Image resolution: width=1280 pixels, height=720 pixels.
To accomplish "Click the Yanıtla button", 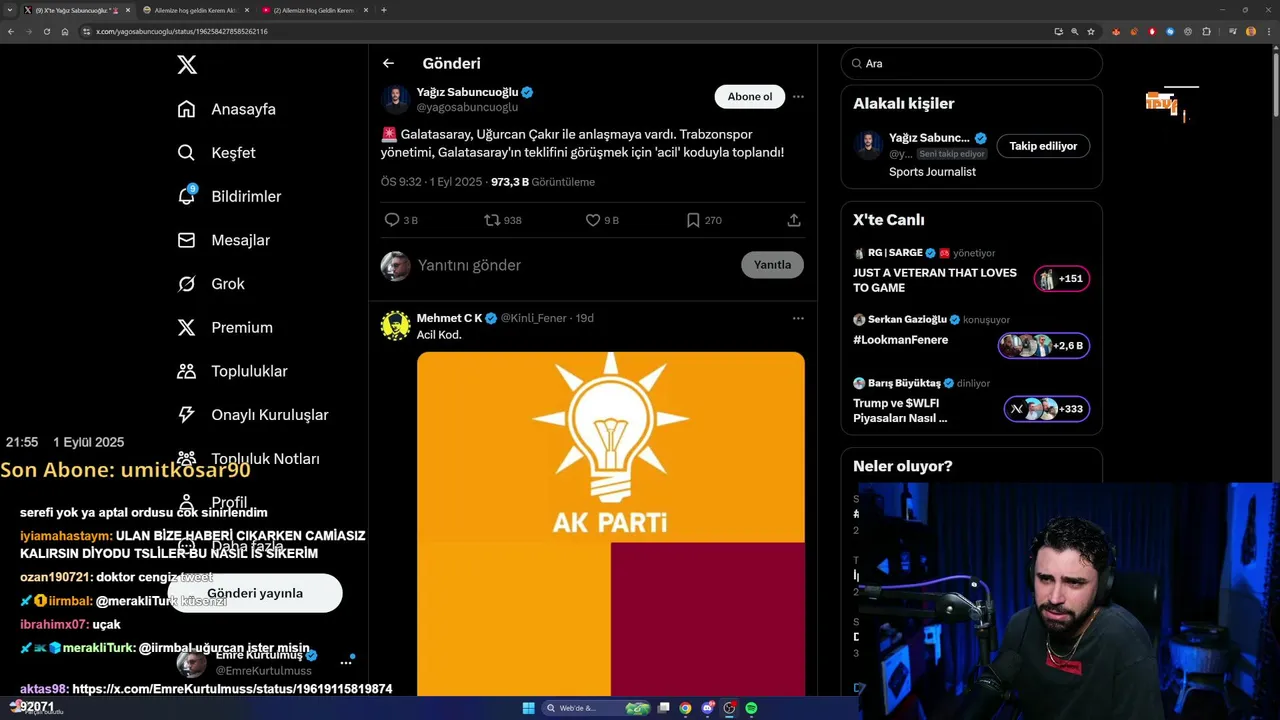I will 772,265.
